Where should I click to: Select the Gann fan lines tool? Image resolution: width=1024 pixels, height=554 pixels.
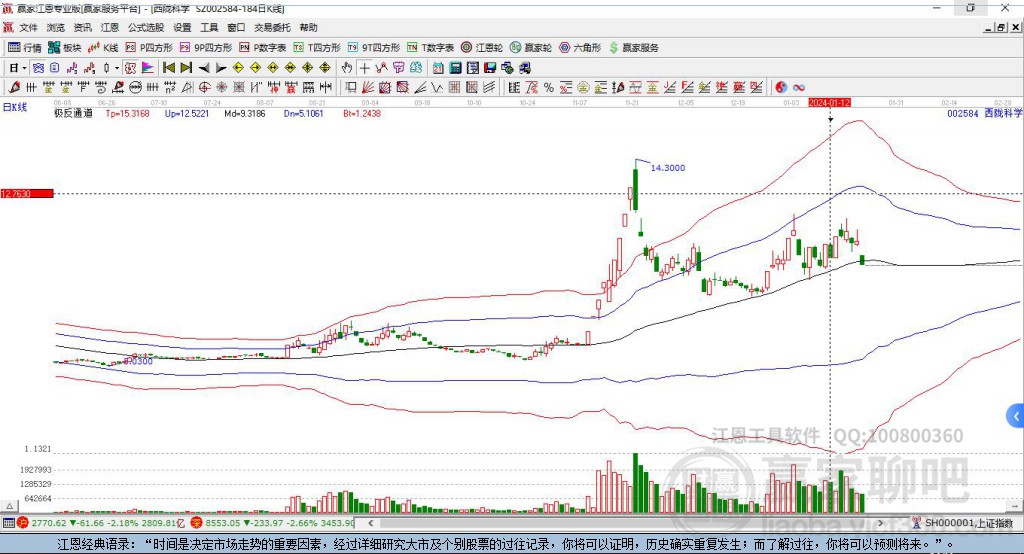(367, 87)
